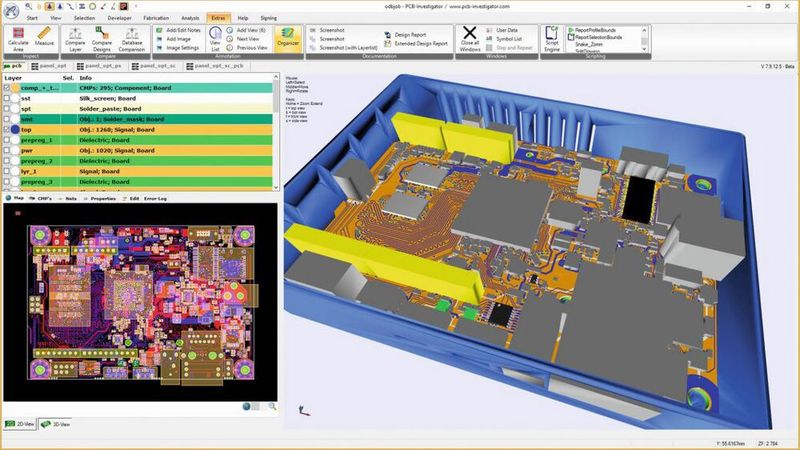Open the Nets panel tab
800x450 pixels.
click(68, 198)
